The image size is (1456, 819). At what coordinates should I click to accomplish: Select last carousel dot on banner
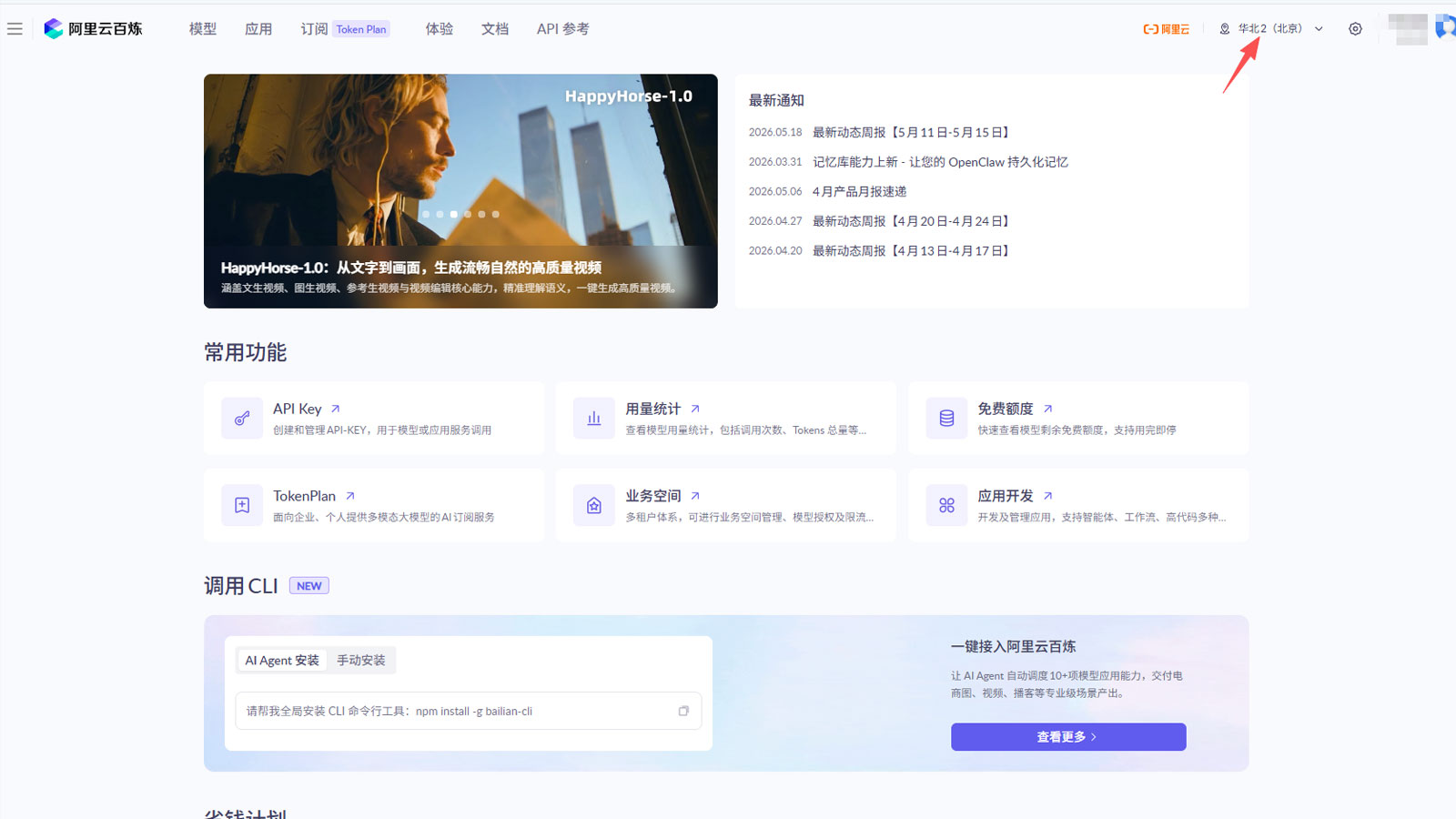click(496, 215)
